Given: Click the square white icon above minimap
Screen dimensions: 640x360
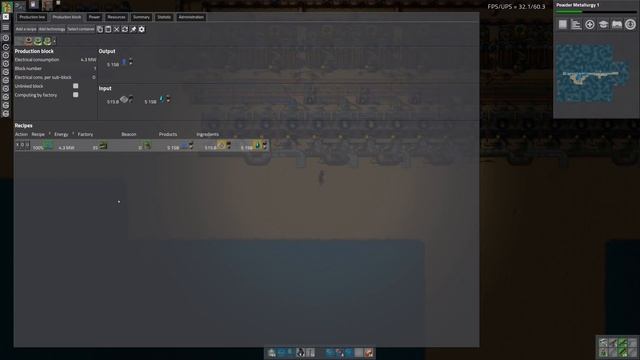Looking at the screenshot, I should [x=562, y=24].
